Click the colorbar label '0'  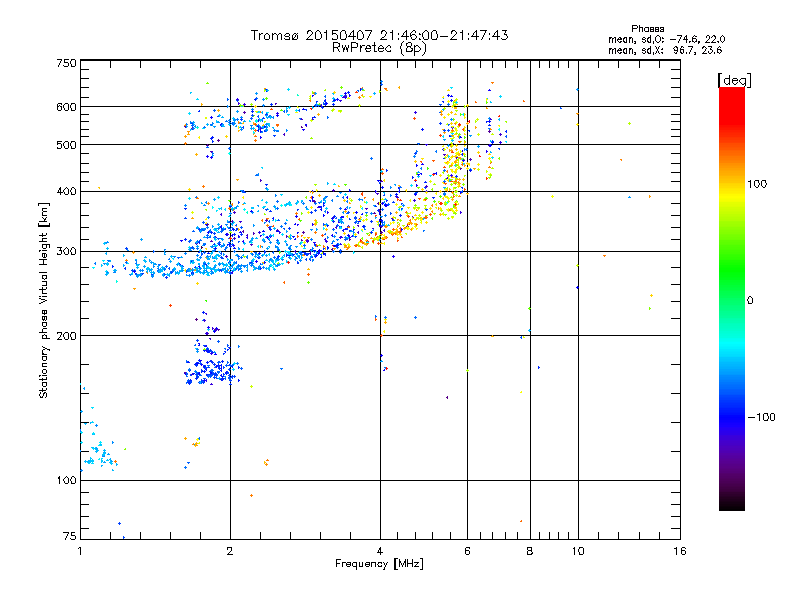tap(750, 301)
